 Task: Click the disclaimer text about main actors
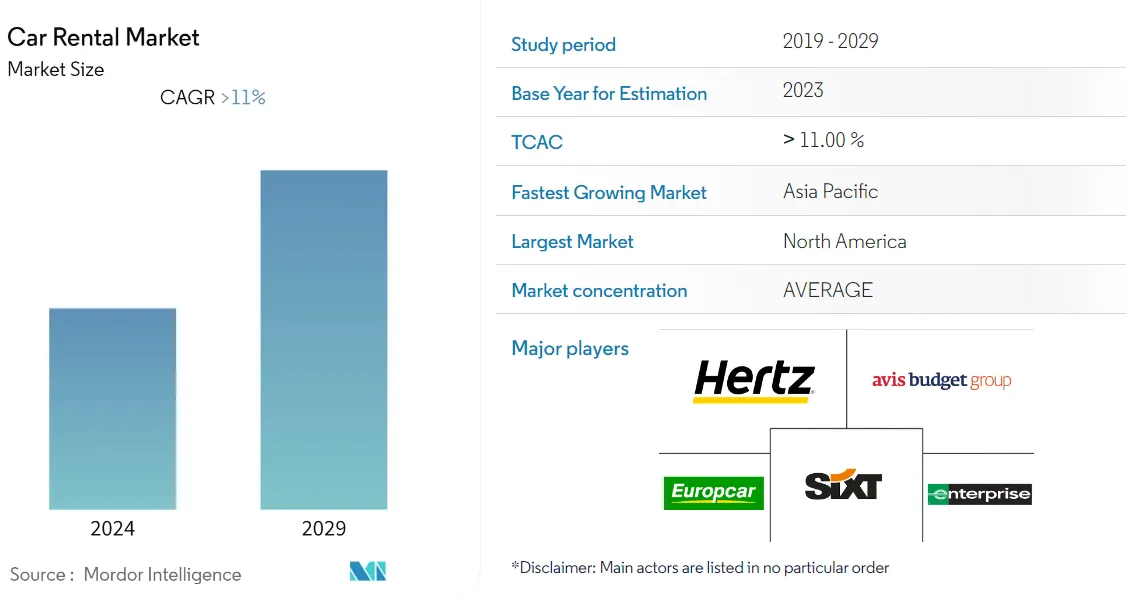(700, 568)
